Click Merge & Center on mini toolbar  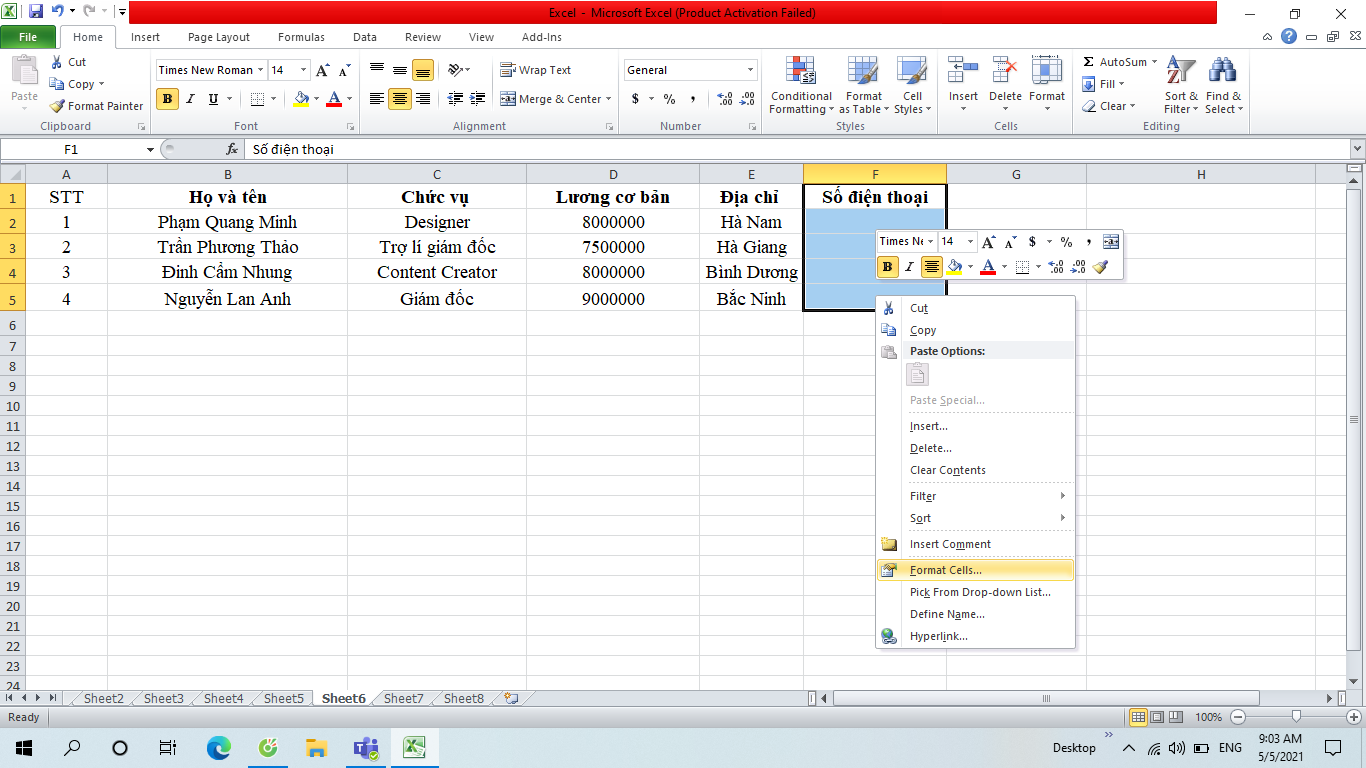click(x=1111, y=242)
